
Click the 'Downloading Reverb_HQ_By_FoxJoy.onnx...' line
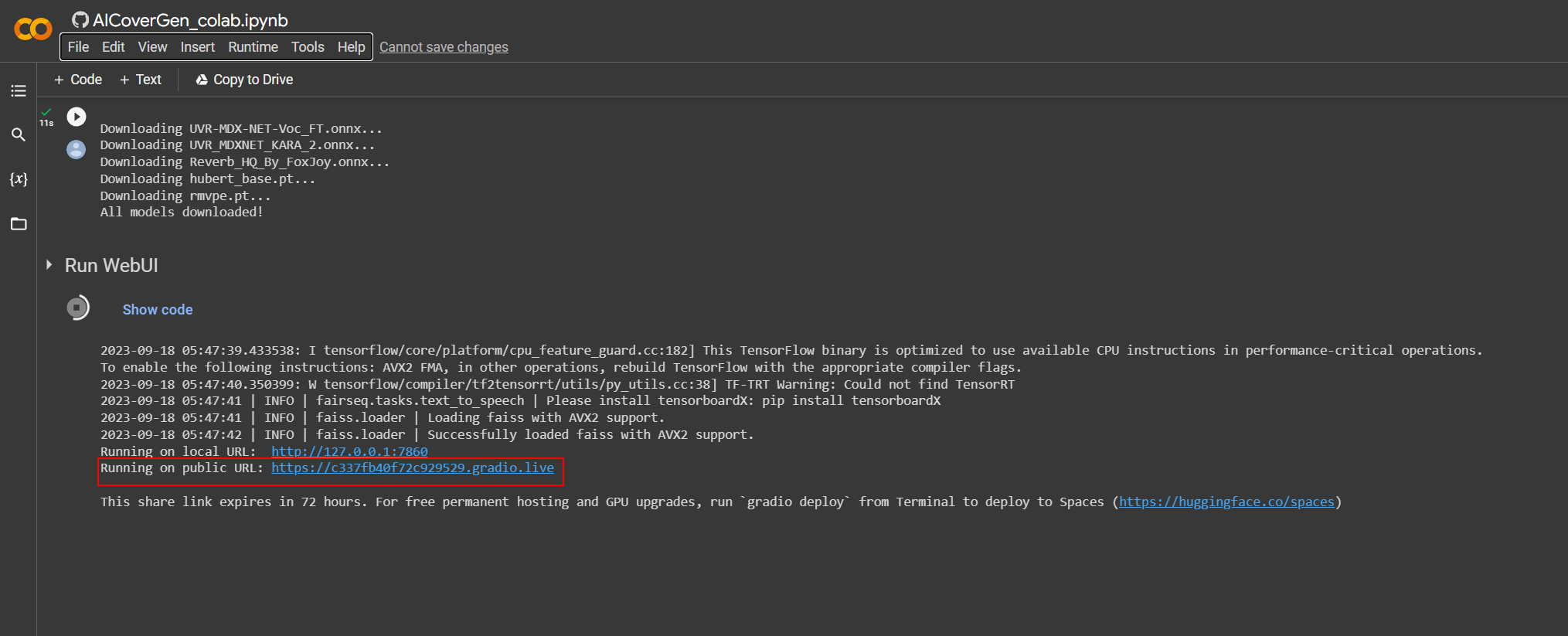pyautogui.click(x=245, y=162)
